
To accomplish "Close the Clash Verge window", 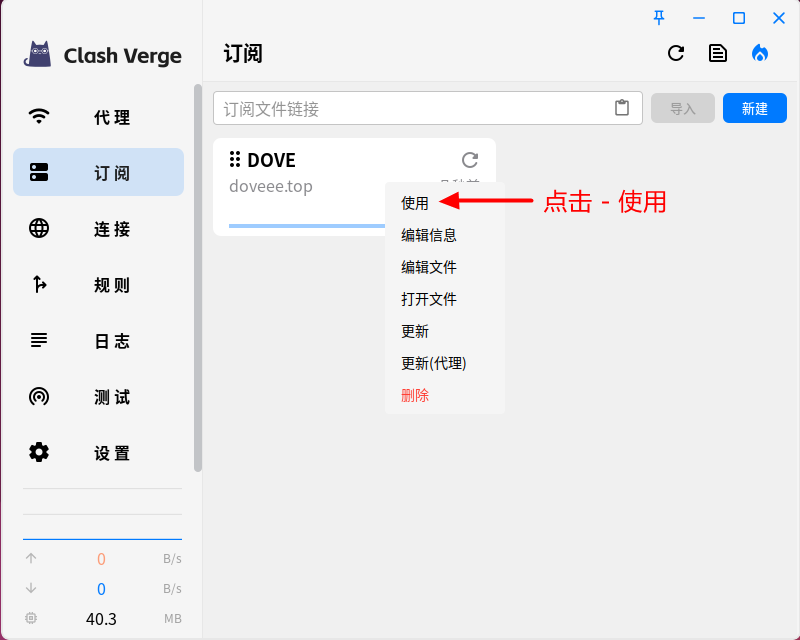I will point(779,18).
